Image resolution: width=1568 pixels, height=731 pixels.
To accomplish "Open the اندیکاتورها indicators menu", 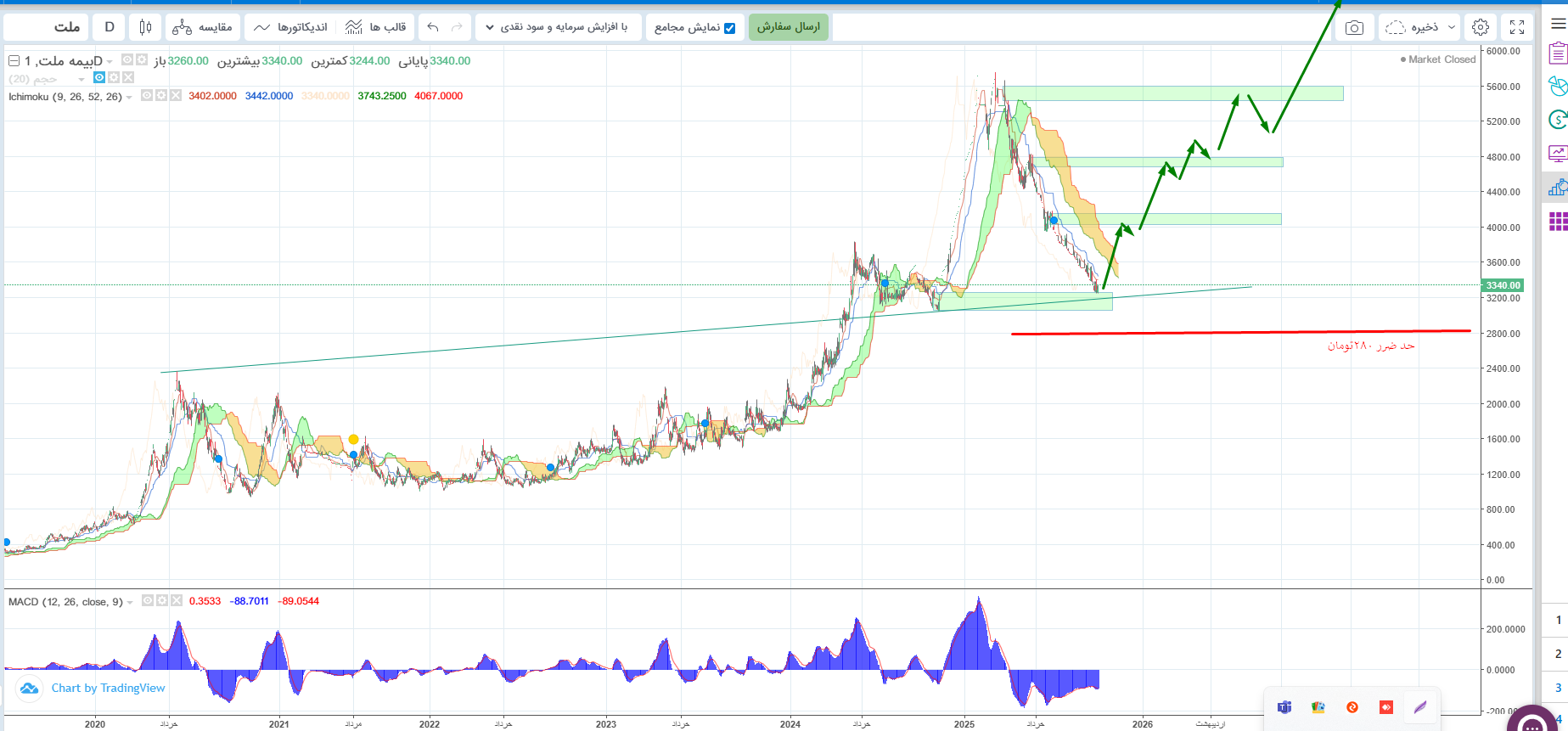I will coord(291,27).
